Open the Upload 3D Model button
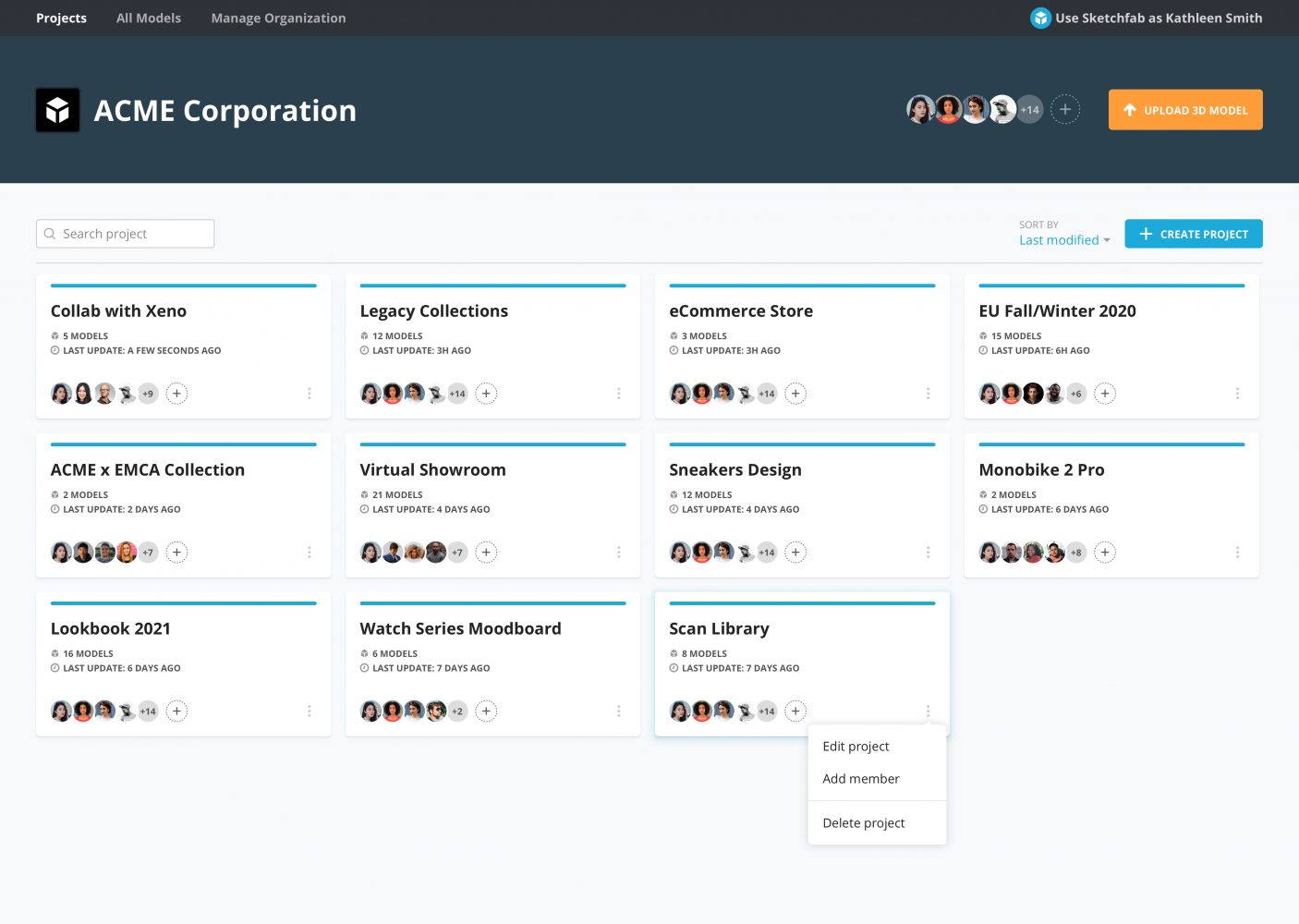This screenshot has width=1299, height=924. [x=1185, y=109]
